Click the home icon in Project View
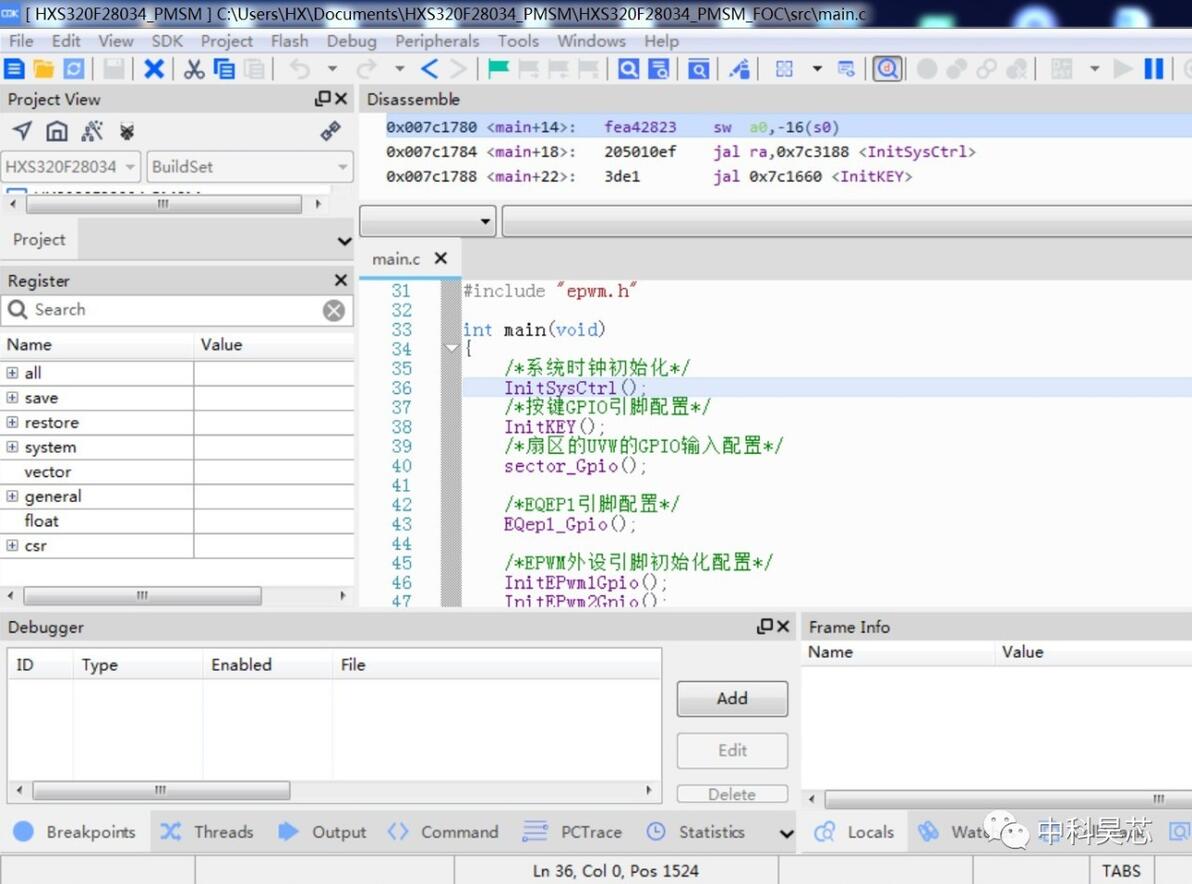Screen dimensions: 1192x884 pyautogui.click(x=56, y=131)
